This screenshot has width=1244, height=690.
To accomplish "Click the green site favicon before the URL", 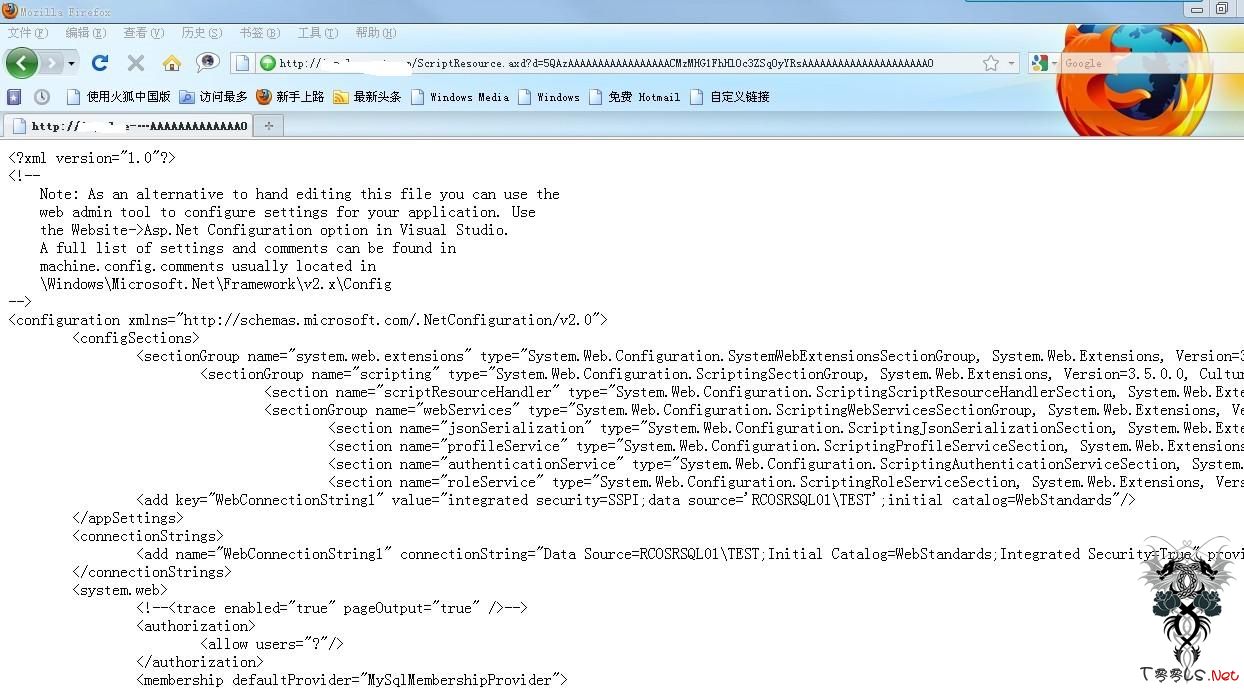I will tap(268, 63).
